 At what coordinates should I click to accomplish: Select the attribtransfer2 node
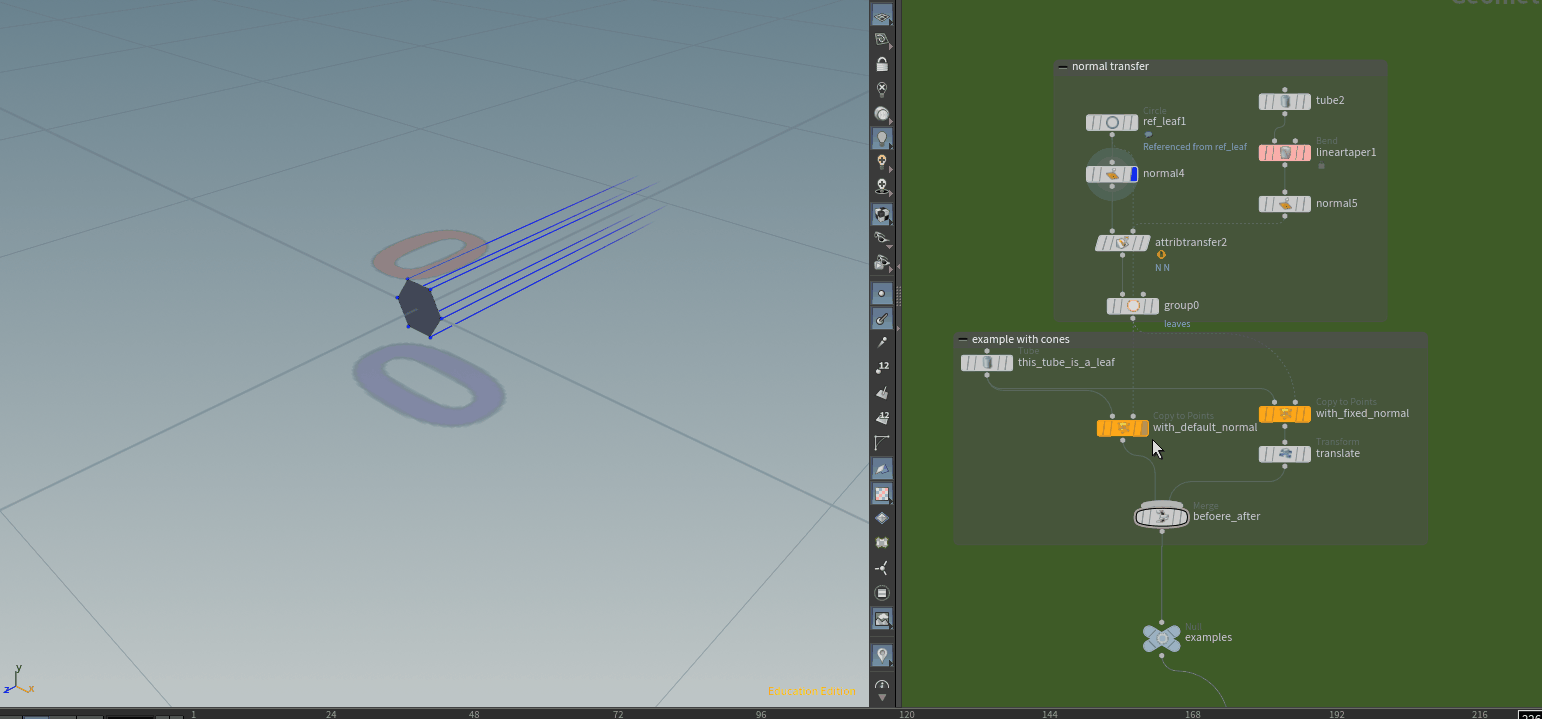click(x=1122, y=243)
